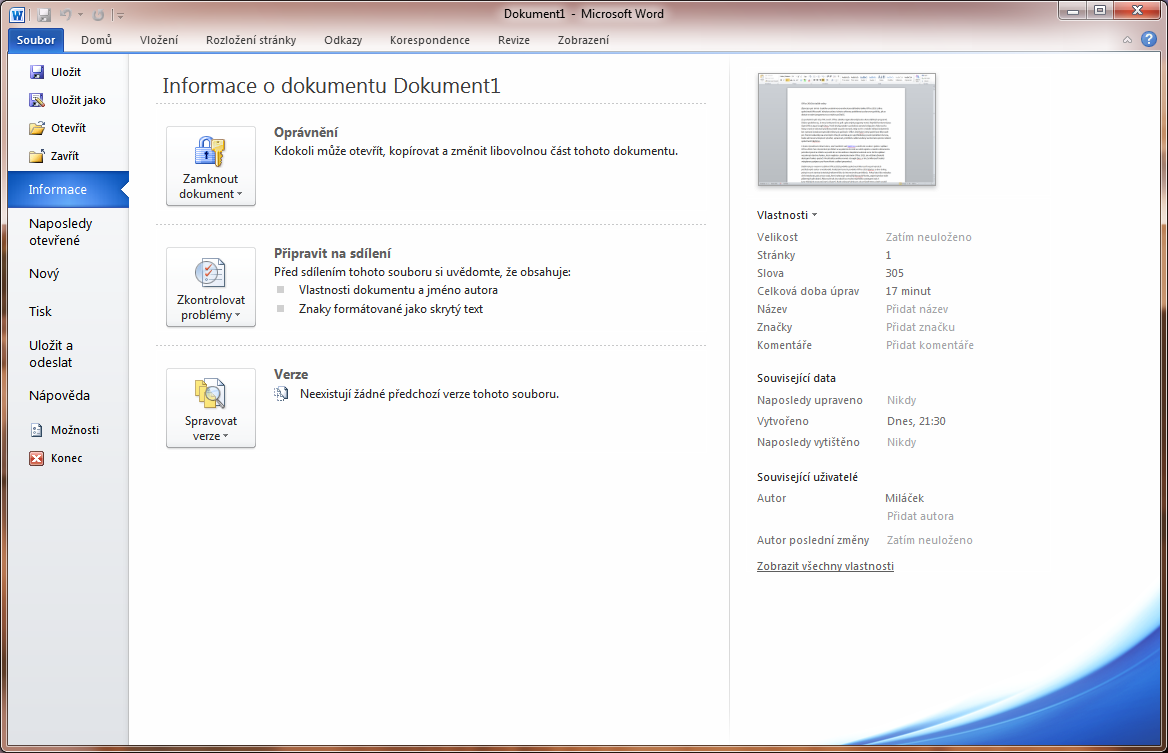1168x753 pixels.
Task: Click the Související uživatelé heading
Action: click(807, 477)
